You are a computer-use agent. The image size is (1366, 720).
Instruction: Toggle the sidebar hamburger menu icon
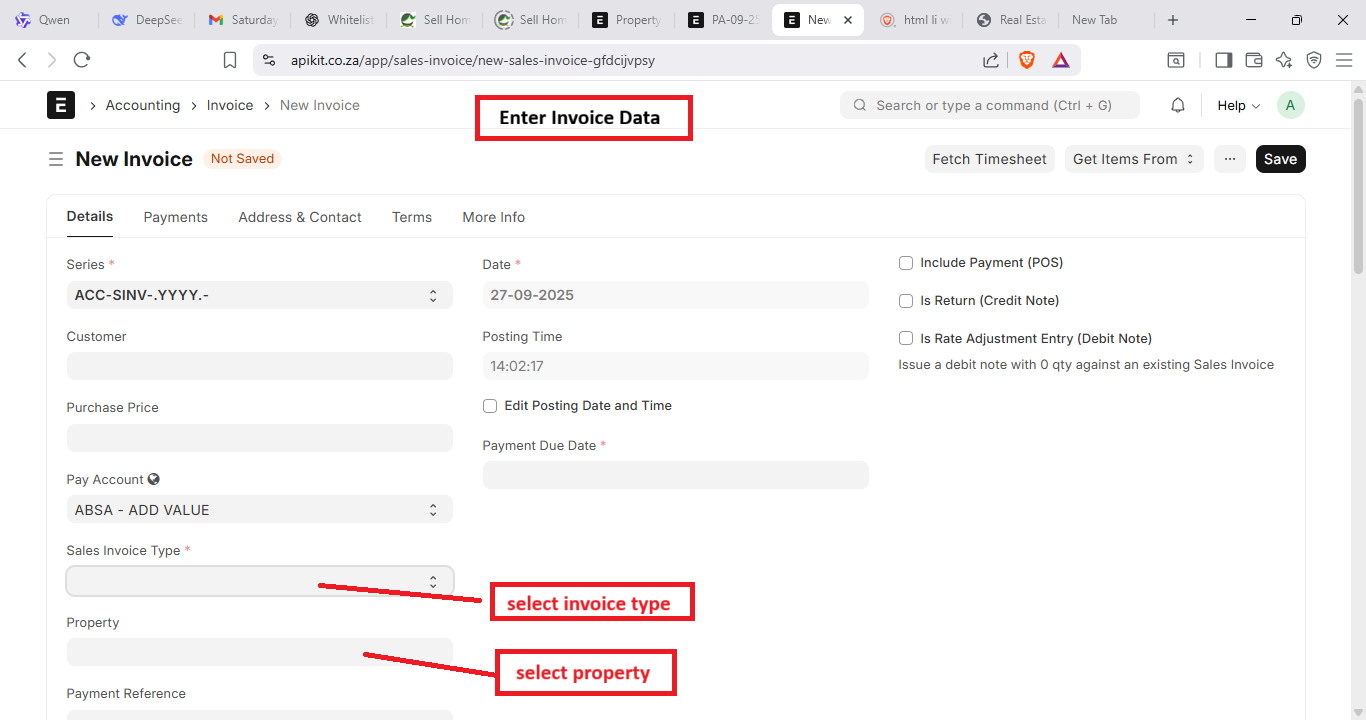point(56,159)
